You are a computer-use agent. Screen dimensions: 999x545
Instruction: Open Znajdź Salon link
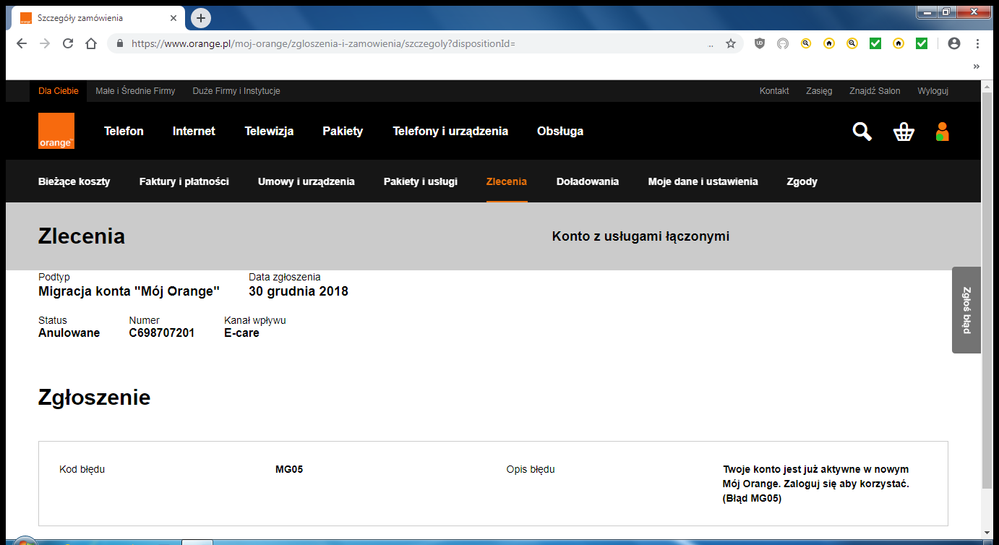pyautogui.click(x=875, y=91)
